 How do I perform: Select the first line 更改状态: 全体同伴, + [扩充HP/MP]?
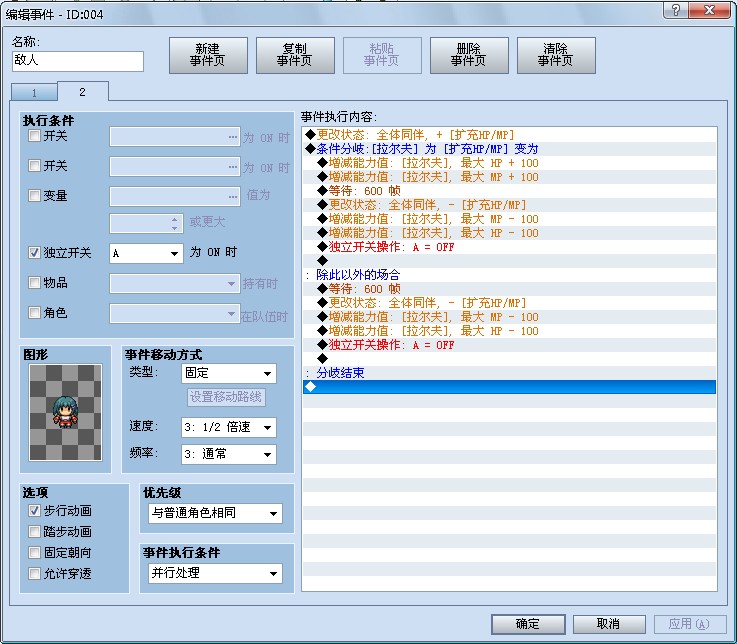click(x=510, y=135)
